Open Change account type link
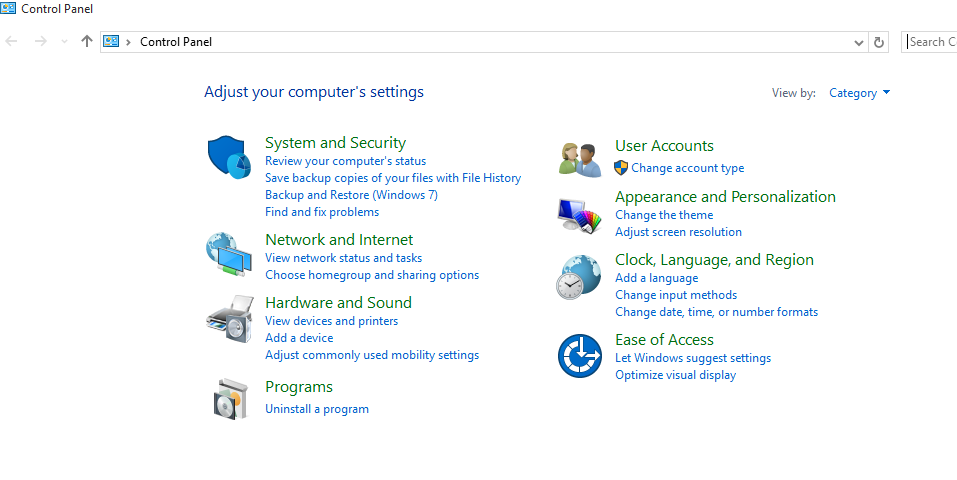Viewport: 957px width, 480px height. pos(687,168)
